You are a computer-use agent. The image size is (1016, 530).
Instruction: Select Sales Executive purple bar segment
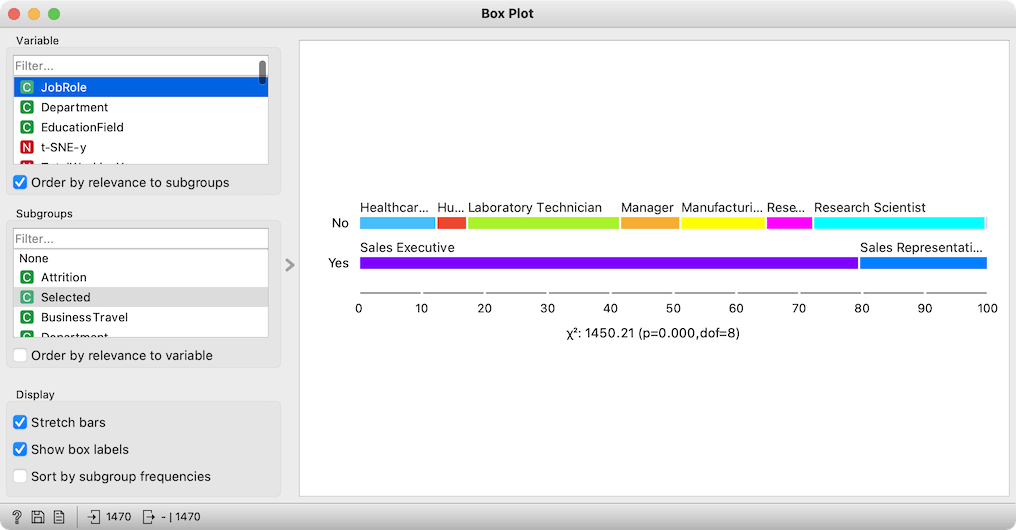(609, 263)
